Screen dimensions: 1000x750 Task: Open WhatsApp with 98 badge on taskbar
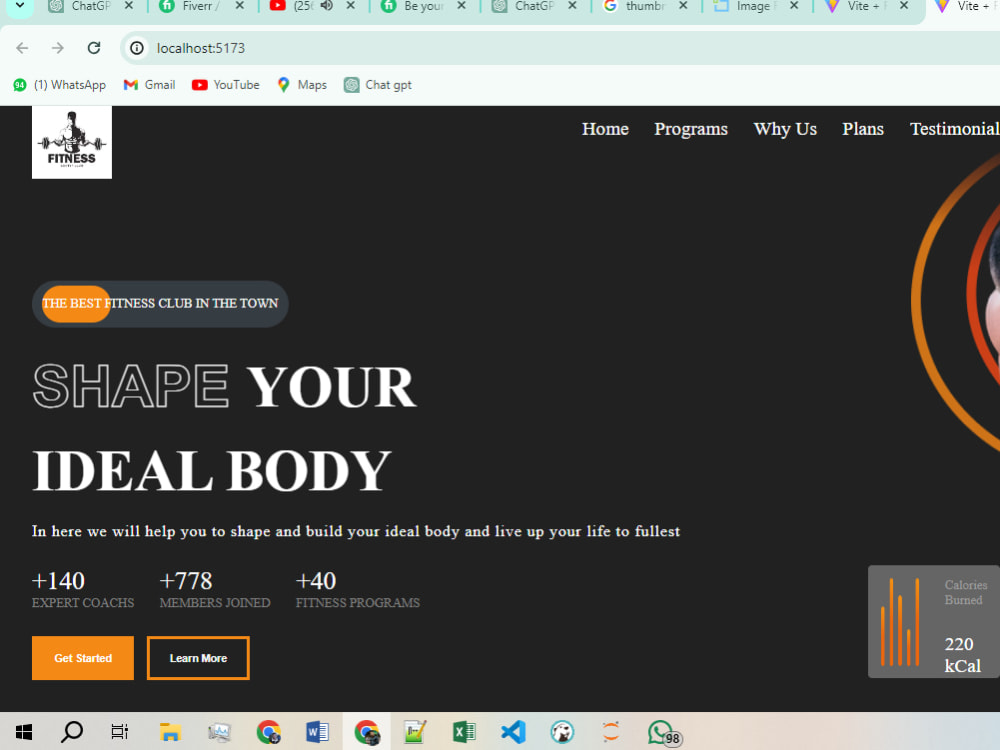pos(664,733)
